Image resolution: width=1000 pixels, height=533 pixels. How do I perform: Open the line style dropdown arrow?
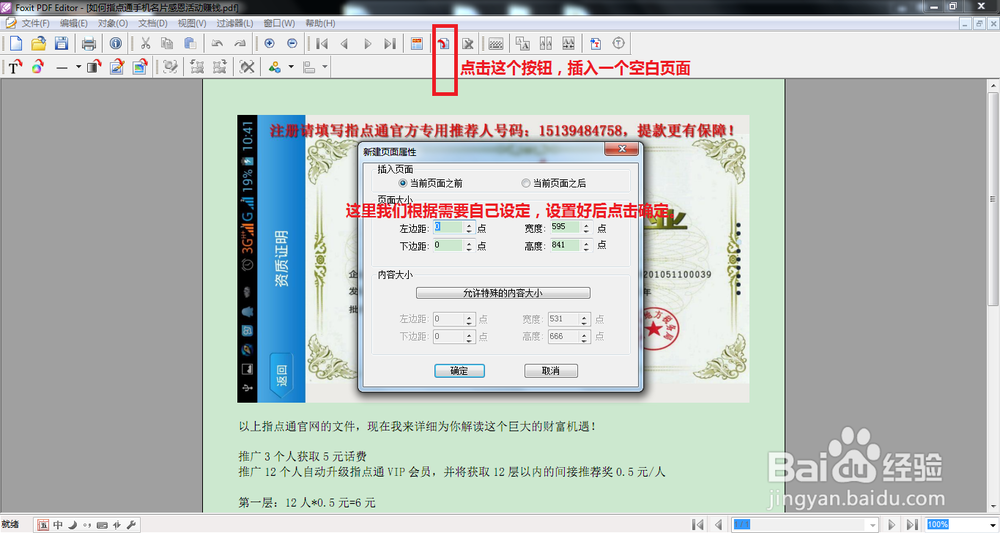[x=78, y=66]
